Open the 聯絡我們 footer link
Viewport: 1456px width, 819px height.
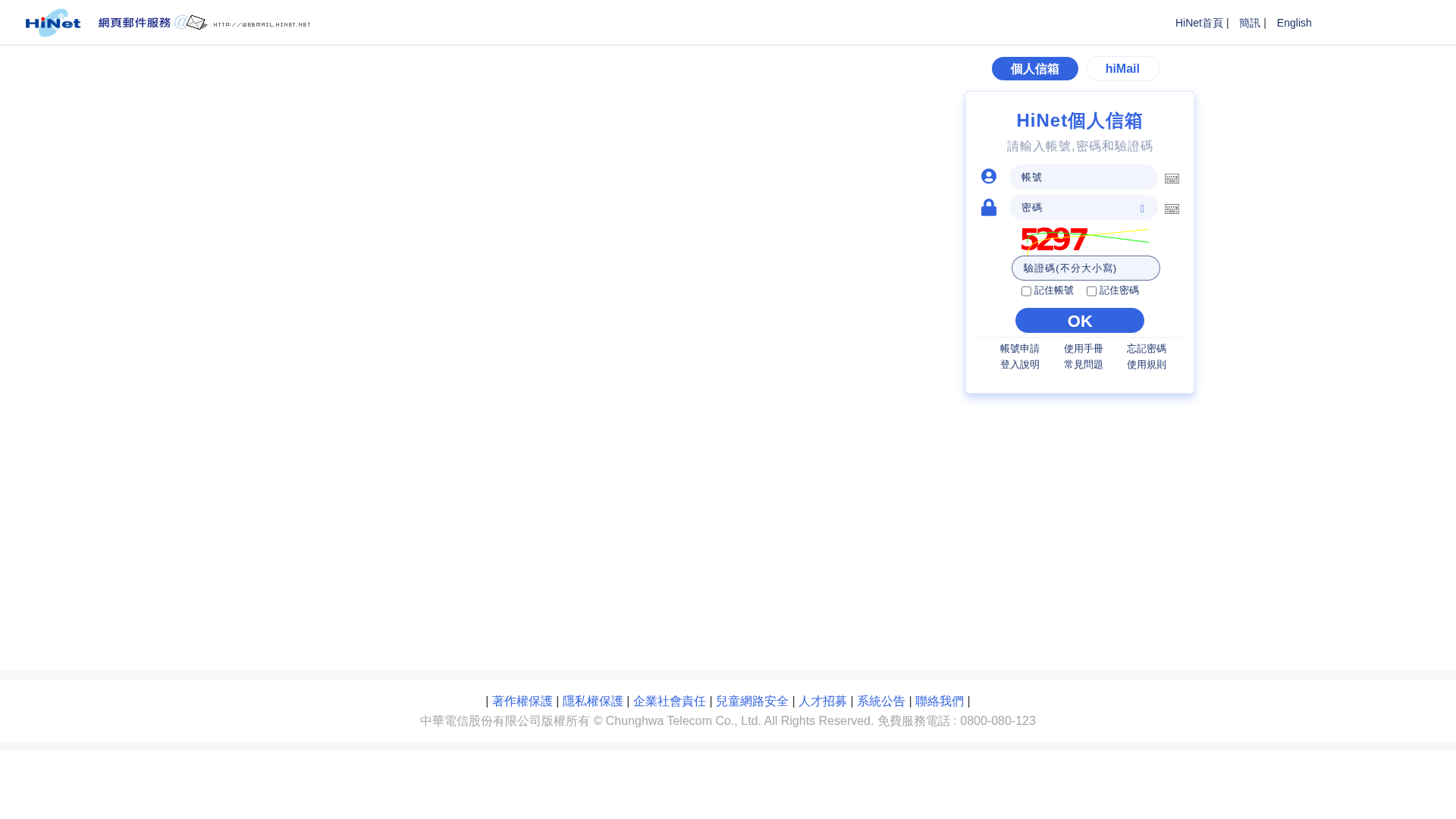coord(939,701)
